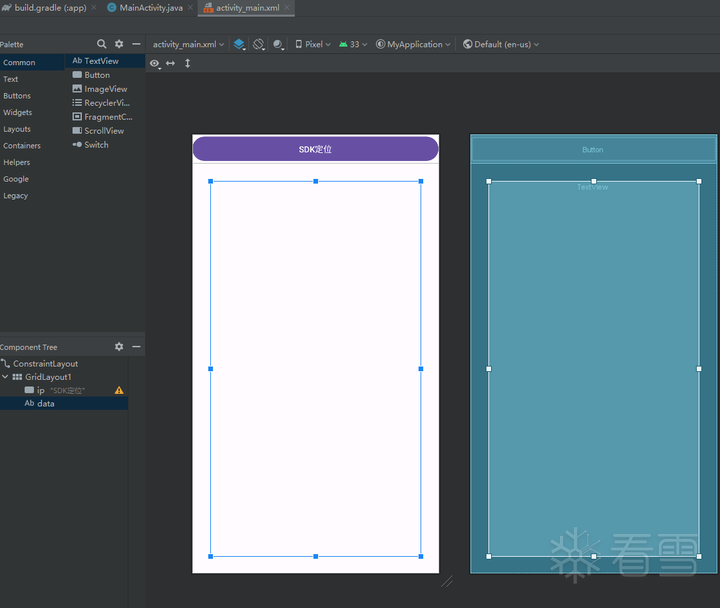Switch to MainActivity.java tab
720x608 pixels.
(x=150, y=8)
